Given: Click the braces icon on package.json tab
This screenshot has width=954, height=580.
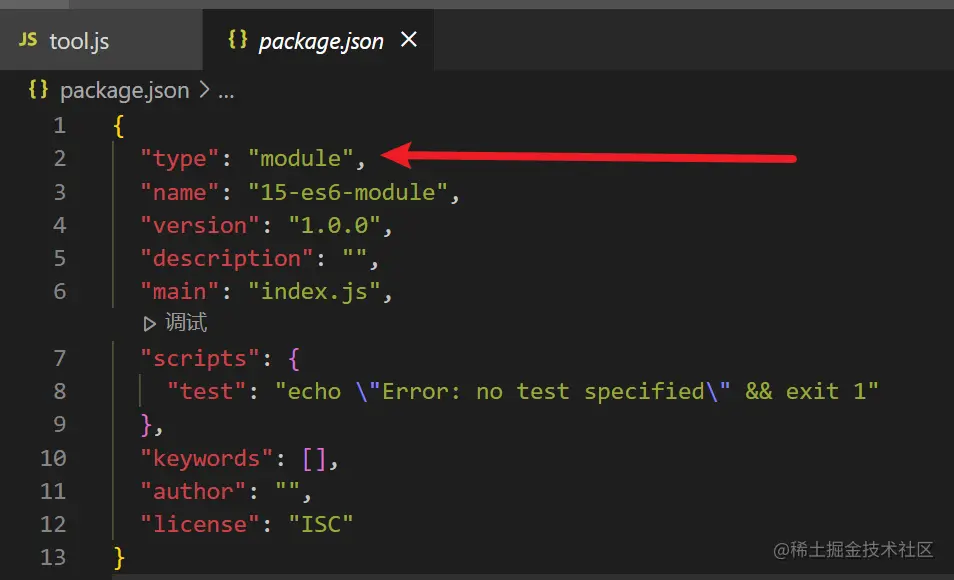Looking at the screenshot, I should (x=238, y=40).
